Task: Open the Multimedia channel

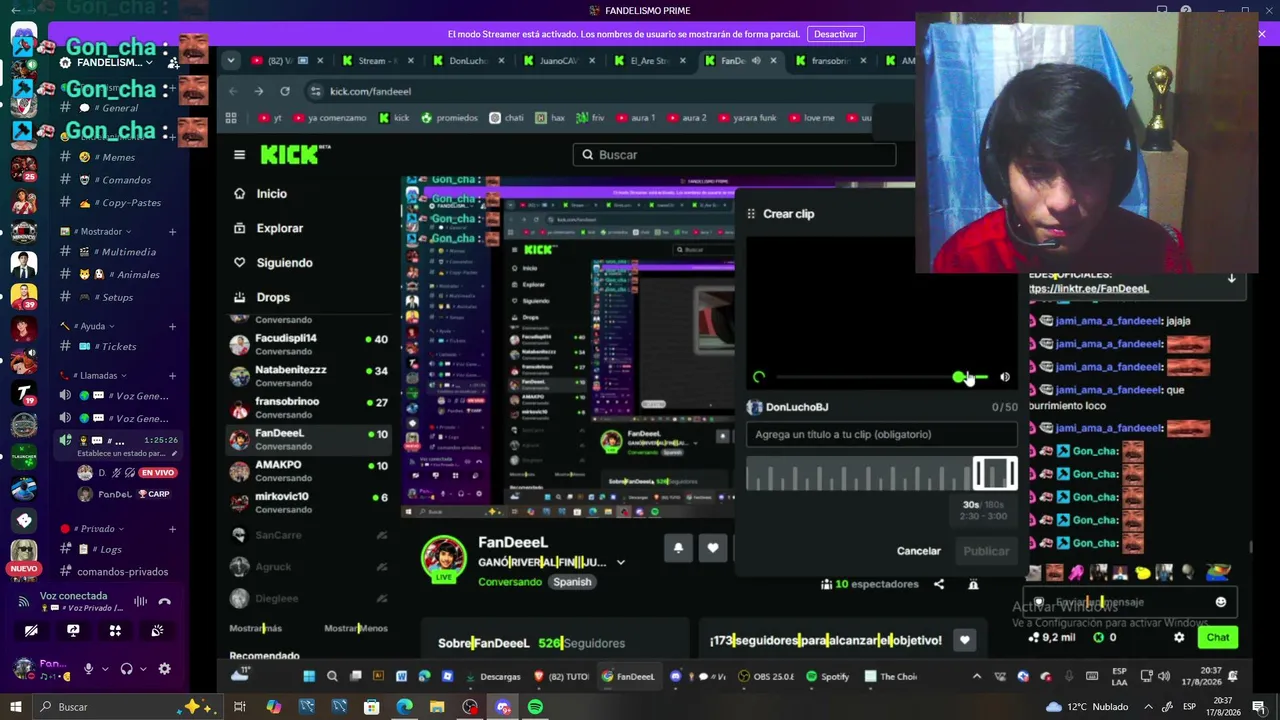Action: click(x=119, y=252)
